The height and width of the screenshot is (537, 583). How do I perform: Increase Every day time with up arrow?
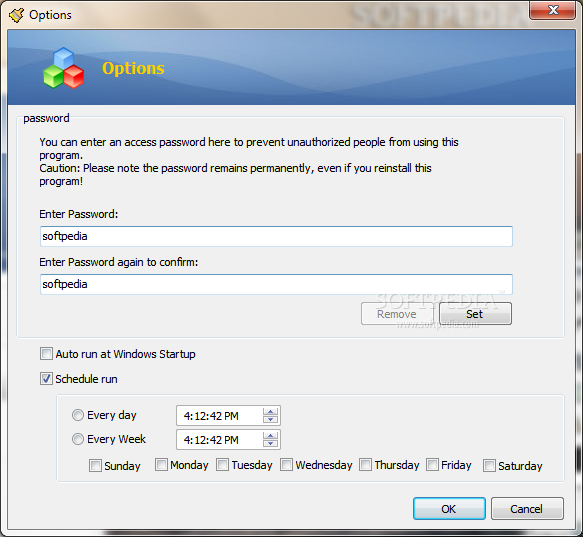click(x=270, y=412)
